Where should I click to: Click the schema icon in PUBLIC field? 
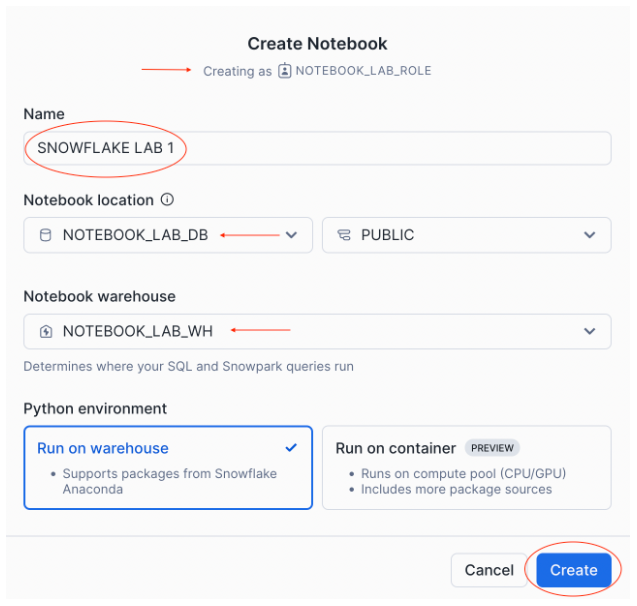pyautogui.click(x=344, y=236)
